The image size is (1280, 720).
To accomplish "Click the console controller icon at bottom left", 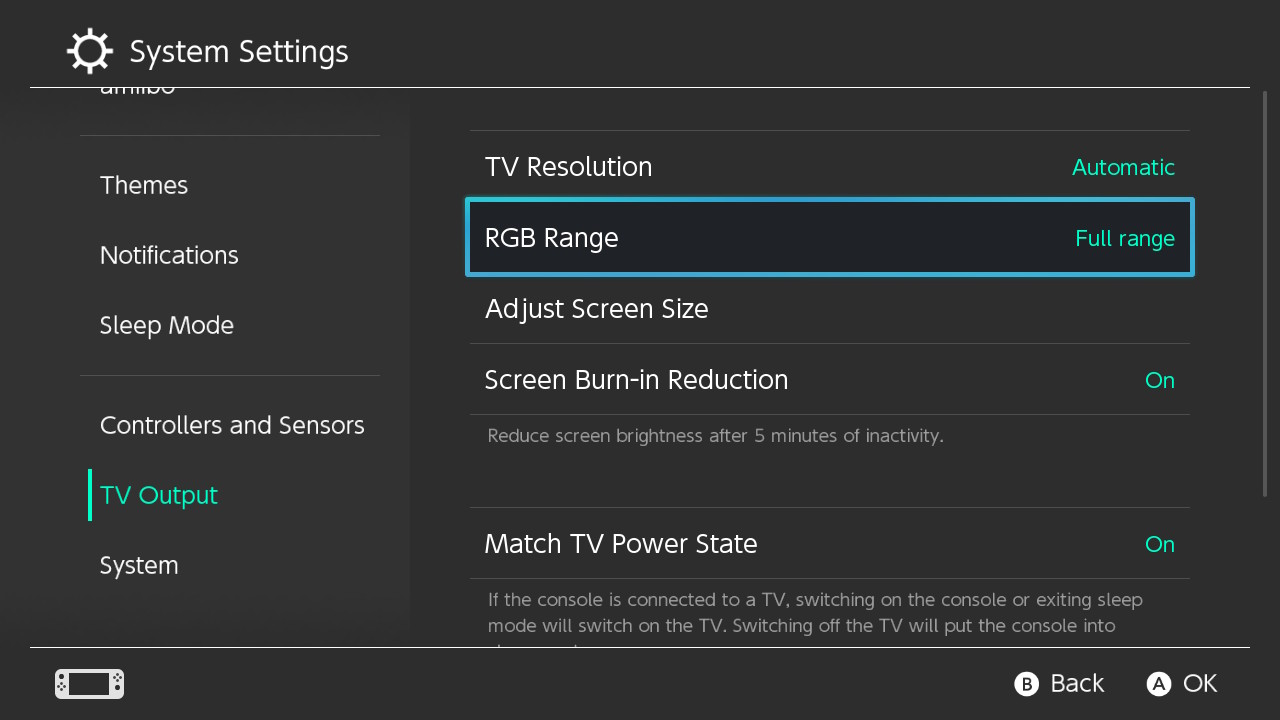I will (89, 684).
